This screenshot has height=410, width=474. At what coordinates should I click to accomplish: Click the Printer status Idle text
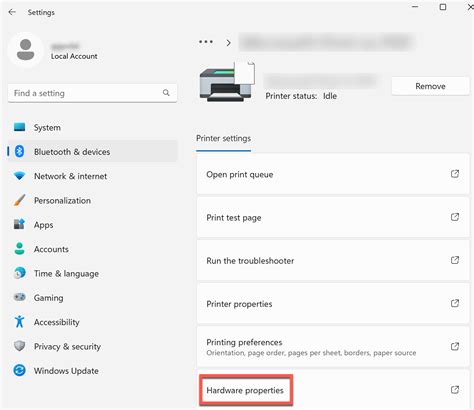click(x=301, y=96)
